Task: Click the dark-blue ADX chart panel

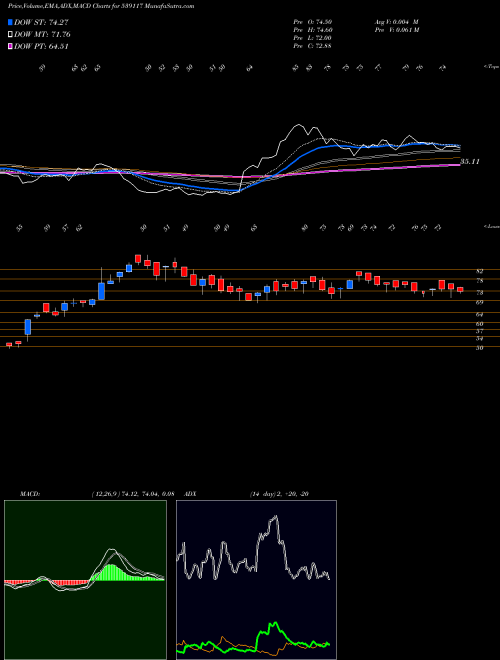Action: 256,580
